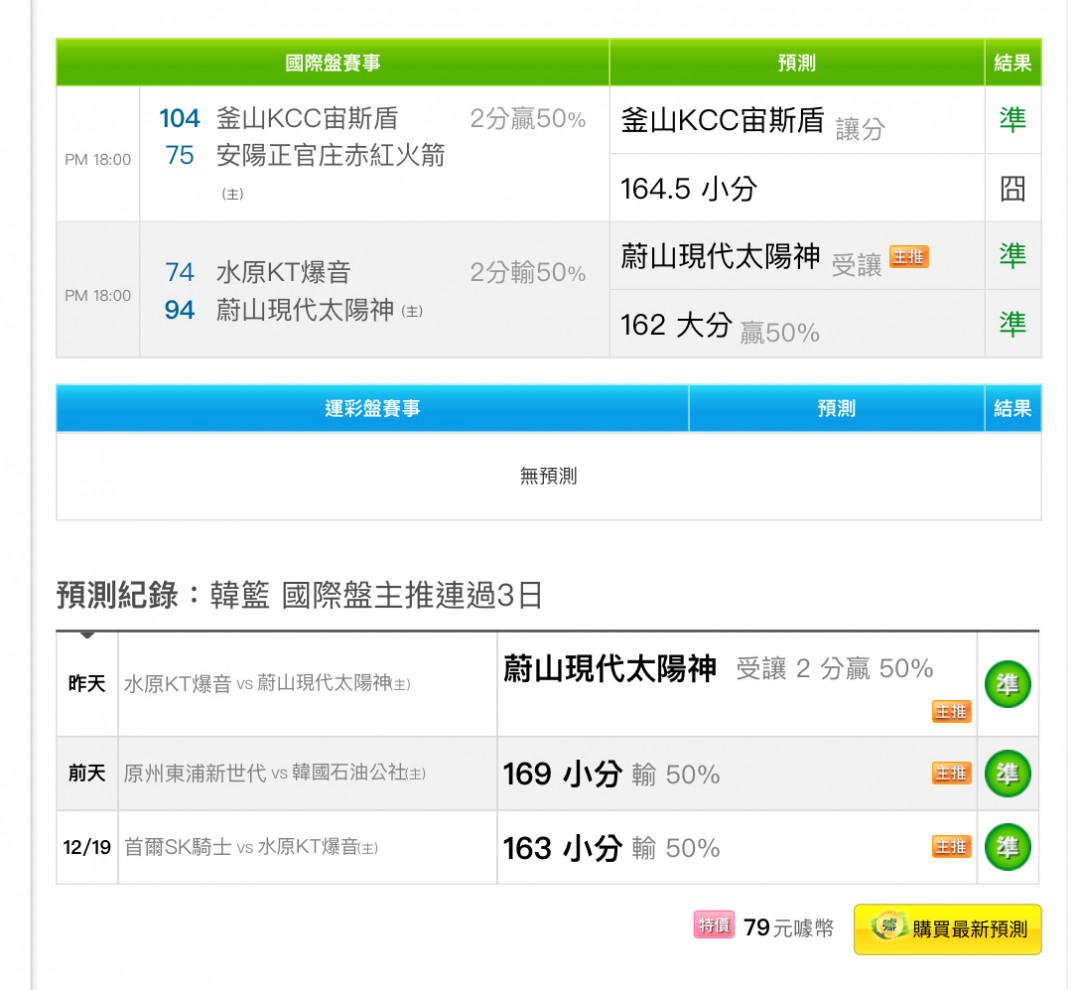Image resolution: width=1080 pixels, height=990 pixels.
Task: Click prediction 釜山KCC宙斯盾 讓分
Action: [753, 122]
